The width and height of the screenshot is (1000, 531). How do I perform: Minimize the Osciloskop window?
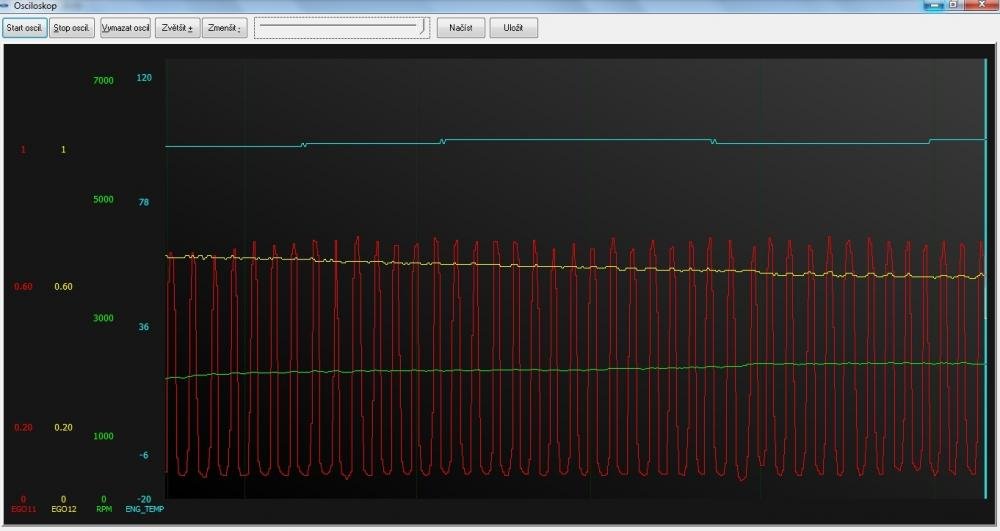tap(934, 5)
